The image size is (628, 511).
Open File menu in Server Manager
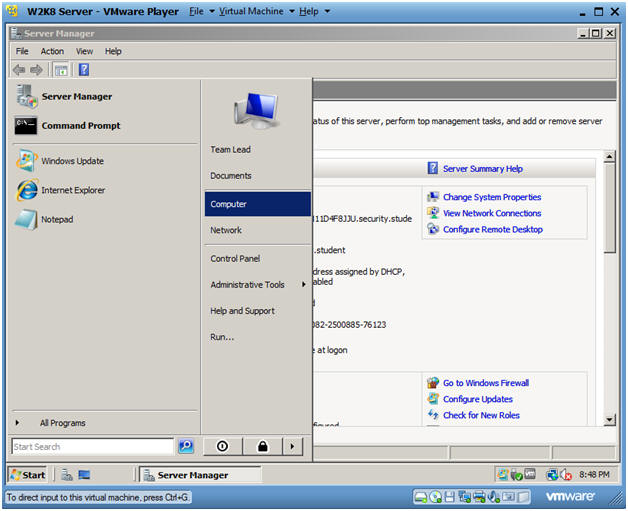pos(22,51)
